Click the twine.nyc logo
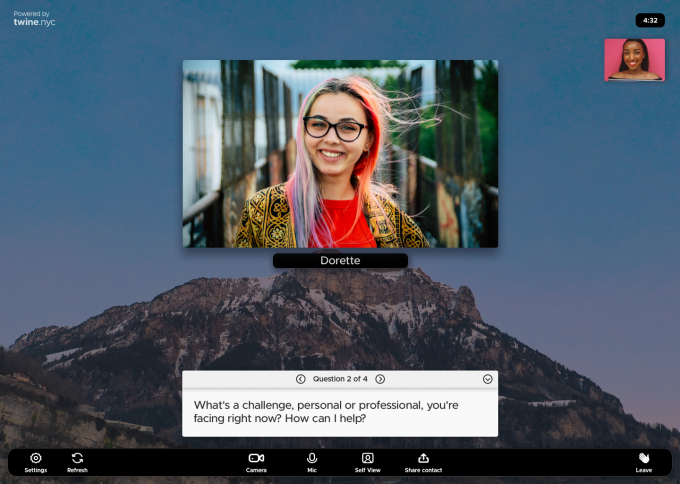 pyautogui.click(x=34, y=20)
